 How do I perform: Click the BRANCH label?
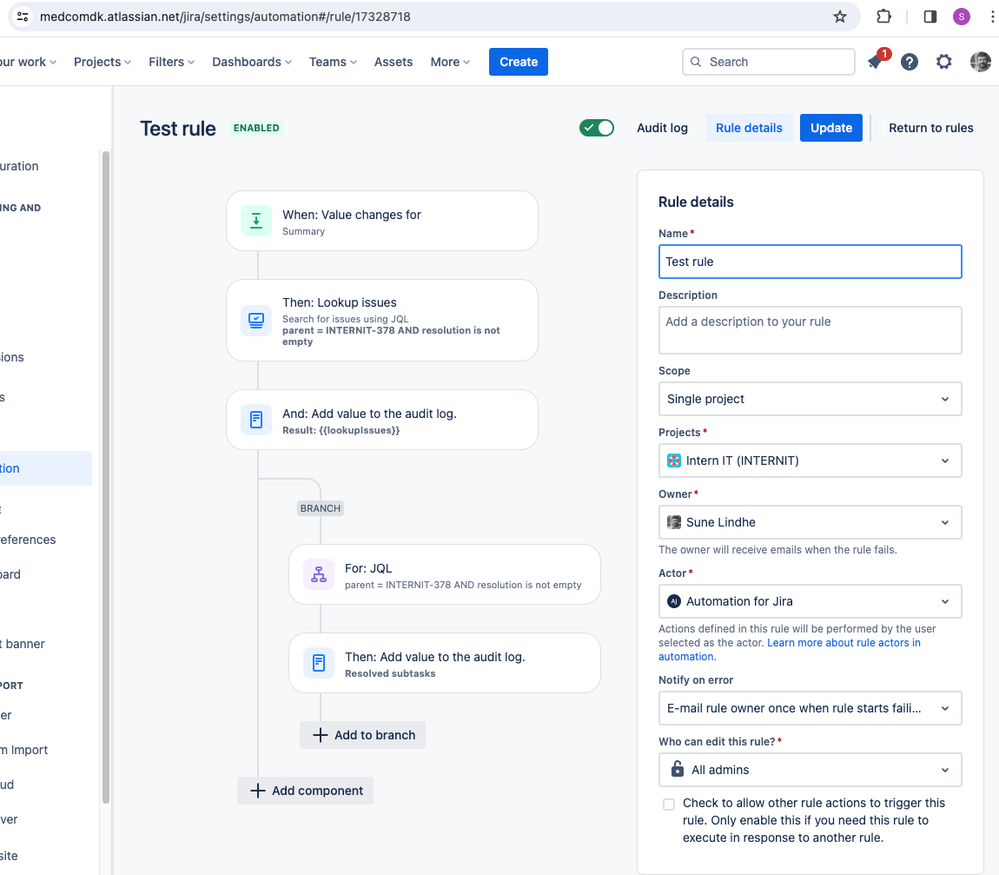point(320,508)
